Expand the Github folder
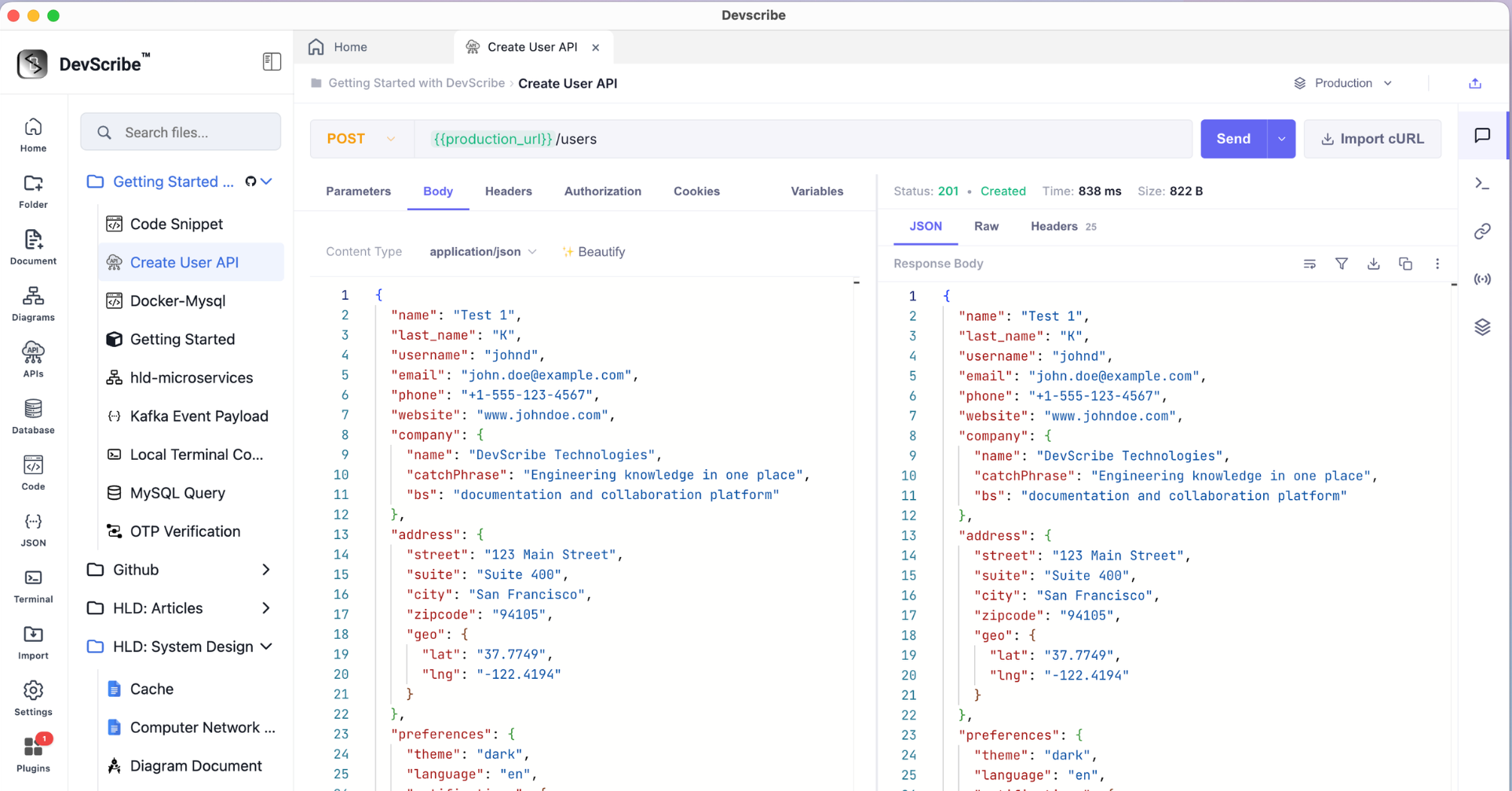 pos(266,570)
